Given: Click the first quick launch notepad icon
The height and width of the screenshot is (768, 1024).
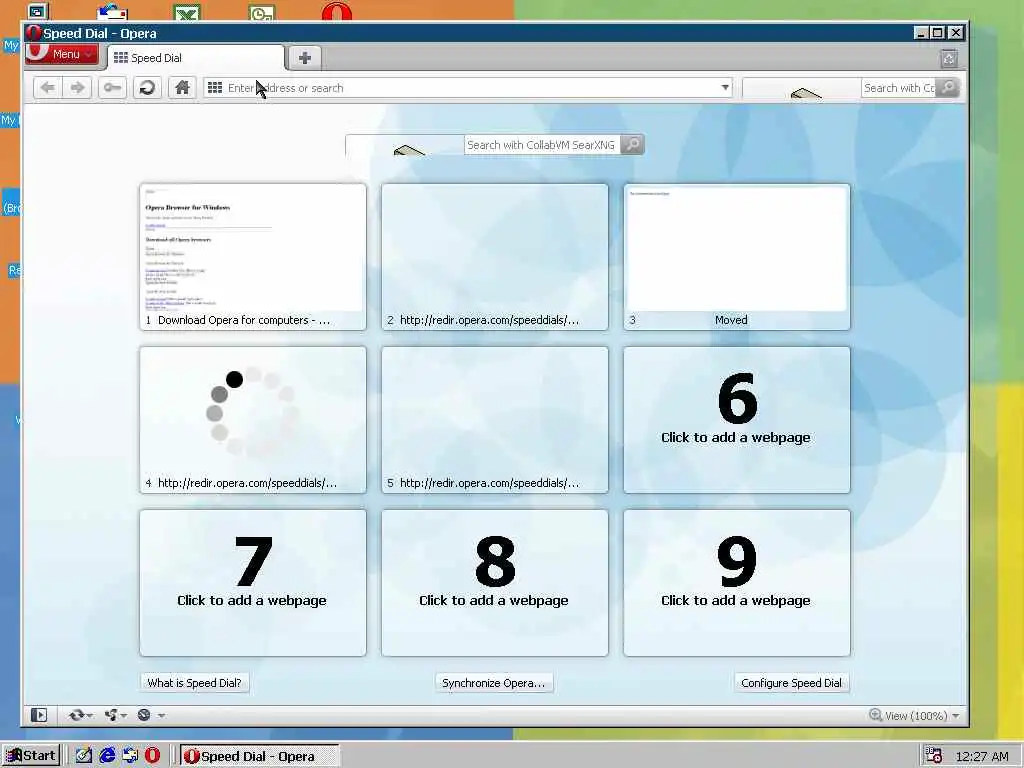Looking at the screenshot, I should (x=84, y=756).
